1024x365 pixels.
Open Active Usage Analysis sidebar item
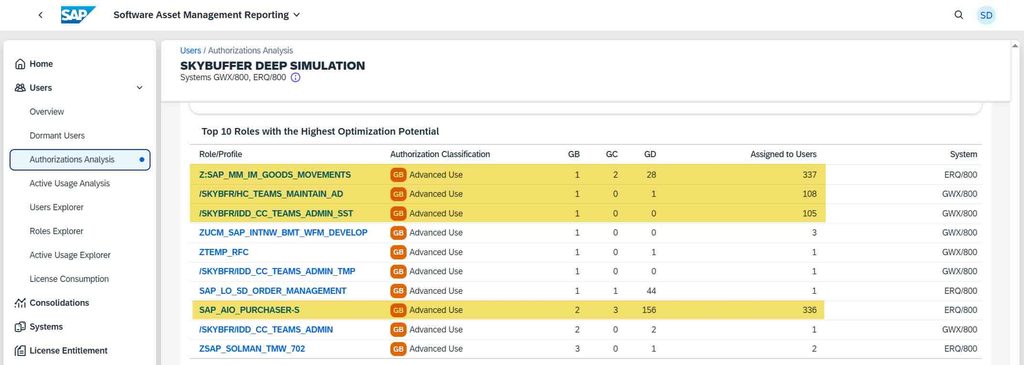coord(69,183)
